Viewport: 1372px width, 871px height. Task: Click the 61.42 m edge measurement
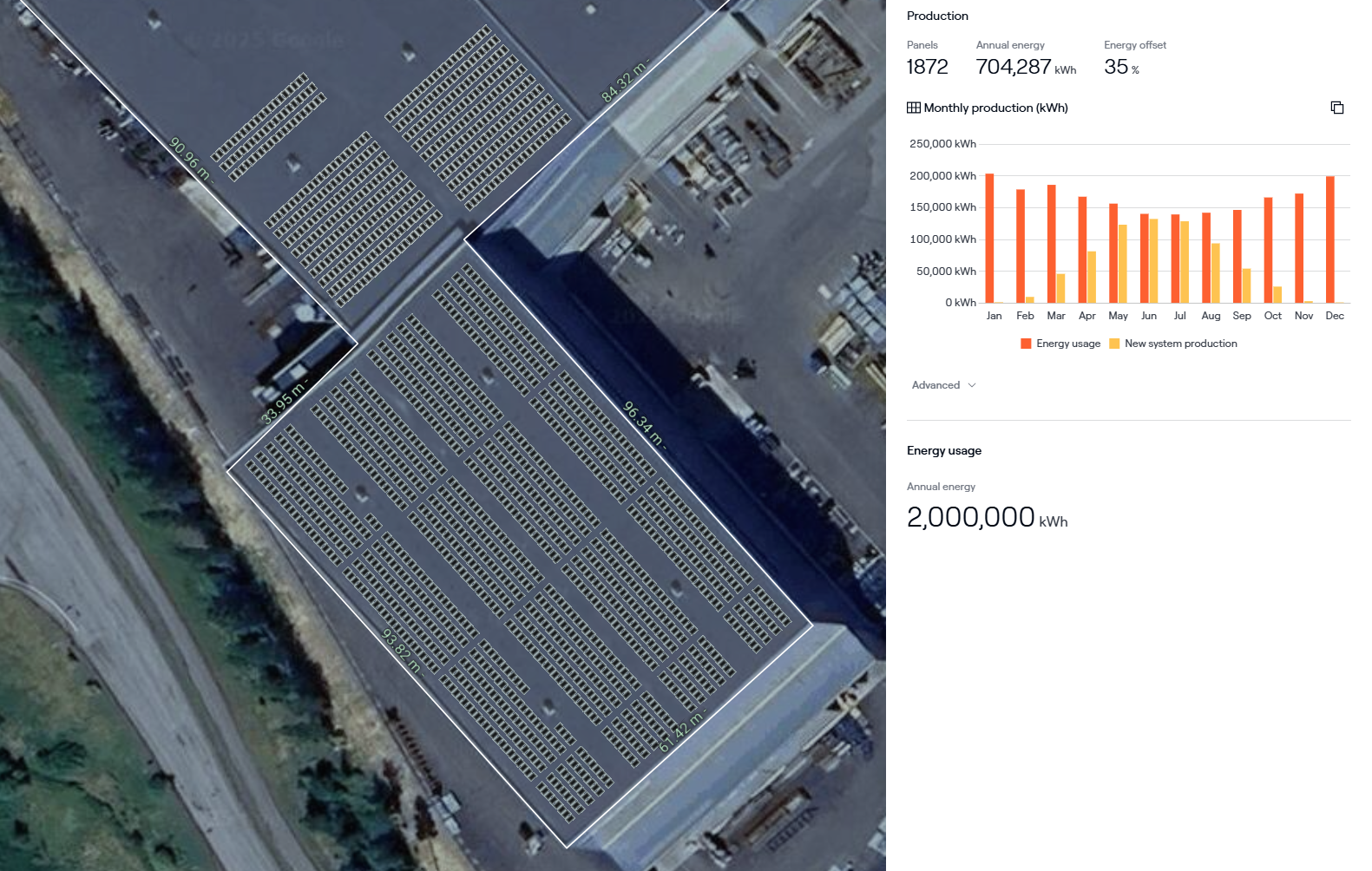pos(681,730)
